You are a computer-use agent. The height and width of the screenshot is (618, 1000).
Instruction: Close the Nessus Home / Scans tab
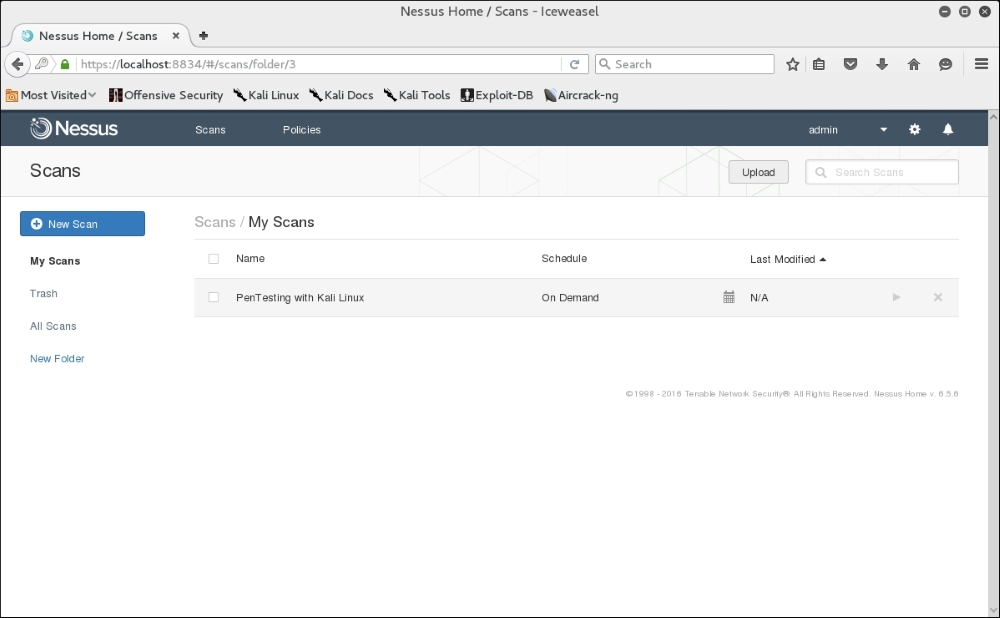point(175,36)
